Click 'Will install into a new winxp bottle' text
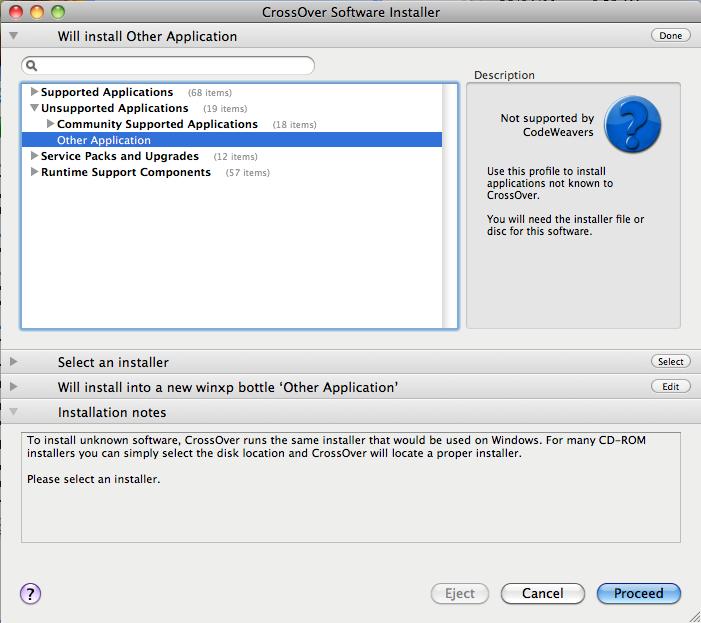The width and height of the screenshot is (701, 623). (228, 387)
